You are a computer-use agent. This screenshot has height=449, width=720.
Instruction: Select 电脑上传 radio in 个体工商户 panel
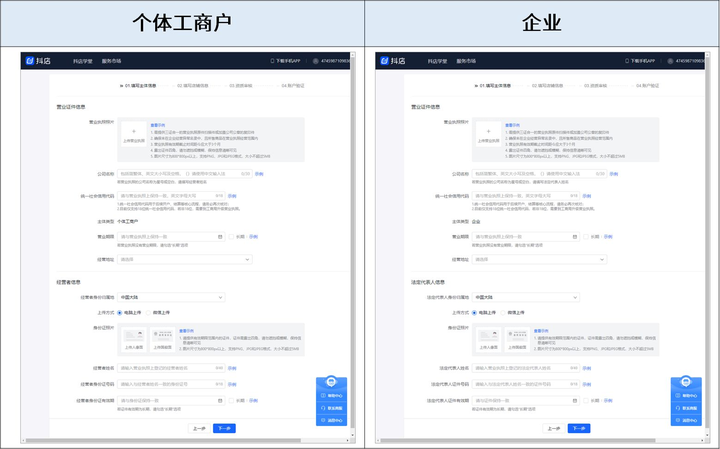(120, 313)
